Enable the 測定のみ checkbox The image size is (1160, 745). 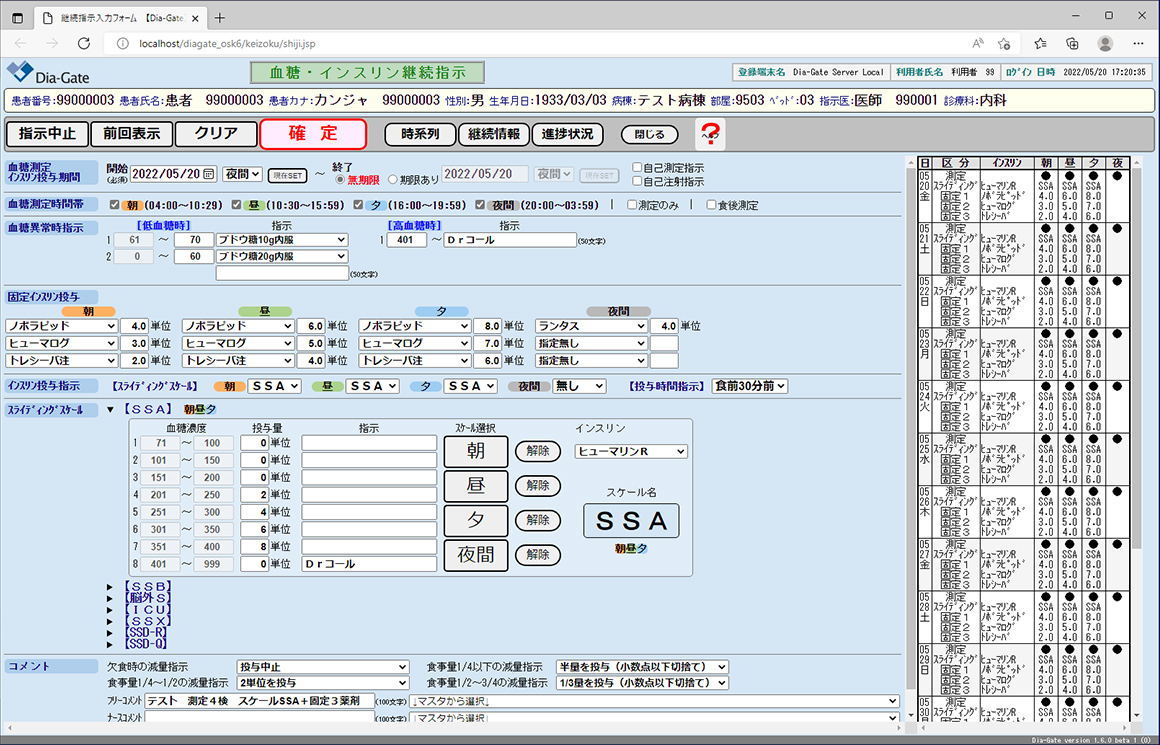click(632, 205)
